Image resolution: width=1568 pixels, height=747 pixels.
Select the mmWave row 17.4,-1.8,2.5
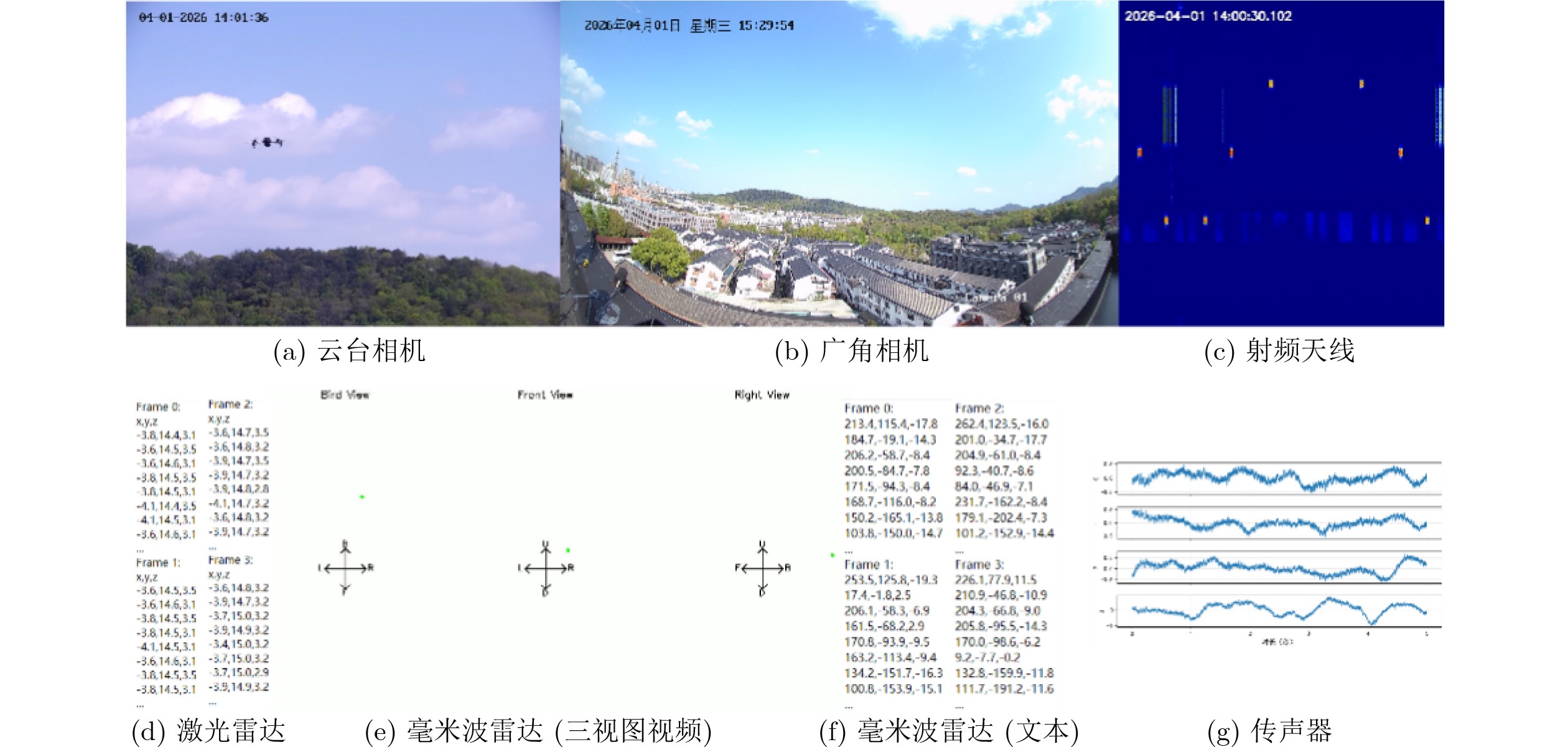877,596
